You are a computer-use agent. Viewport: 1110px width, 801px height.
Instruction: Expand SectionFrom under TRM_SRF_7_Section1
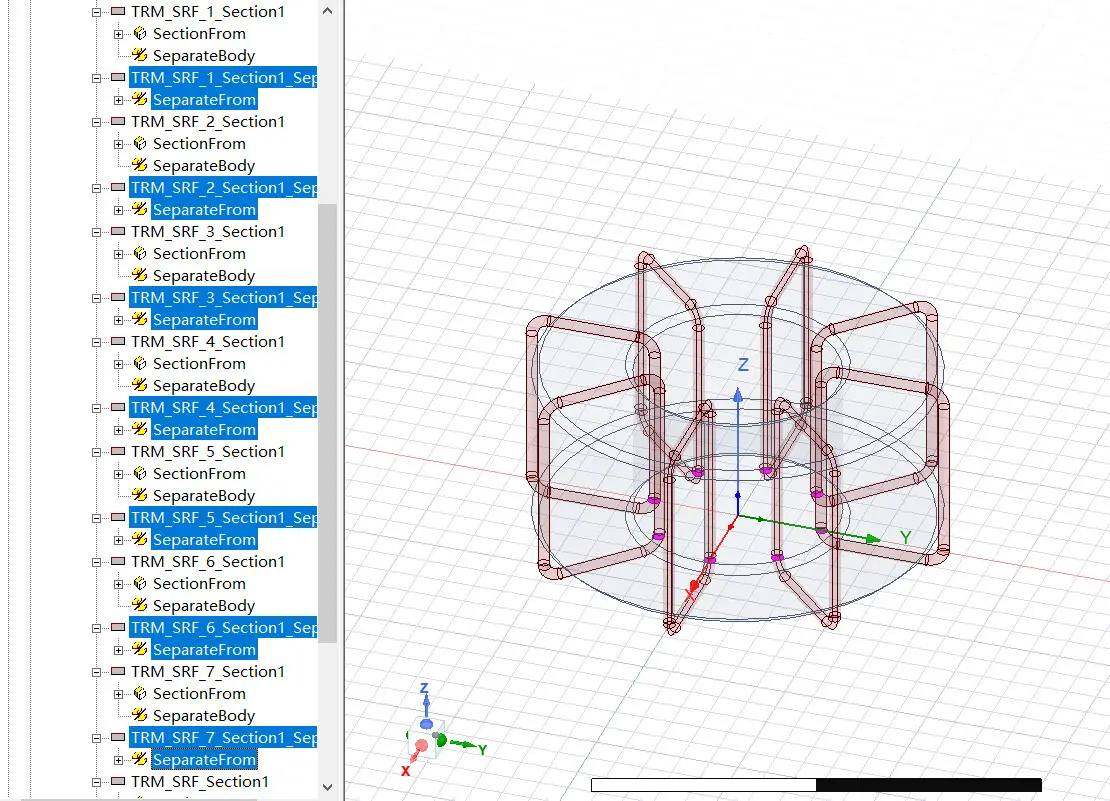coord(118,694)
